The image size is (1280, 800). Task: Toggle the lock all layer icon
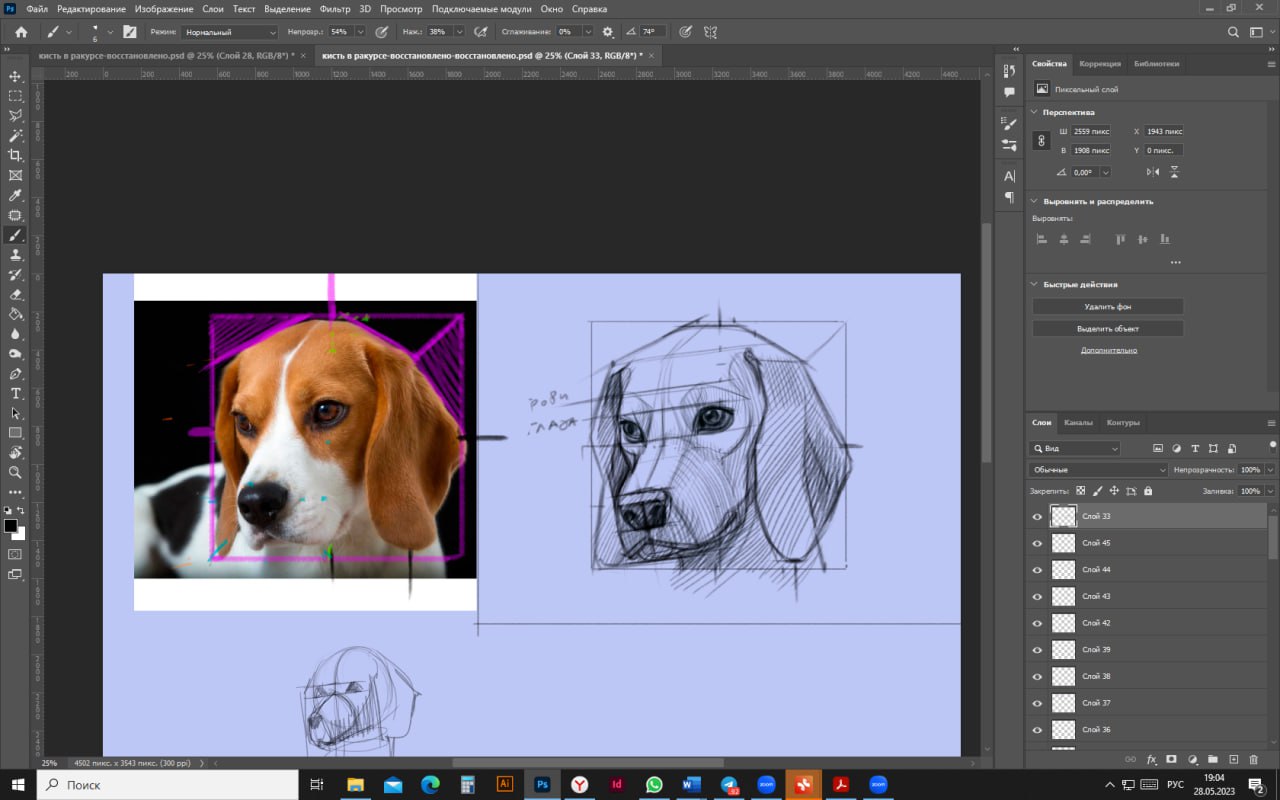tap(1148, 491)
